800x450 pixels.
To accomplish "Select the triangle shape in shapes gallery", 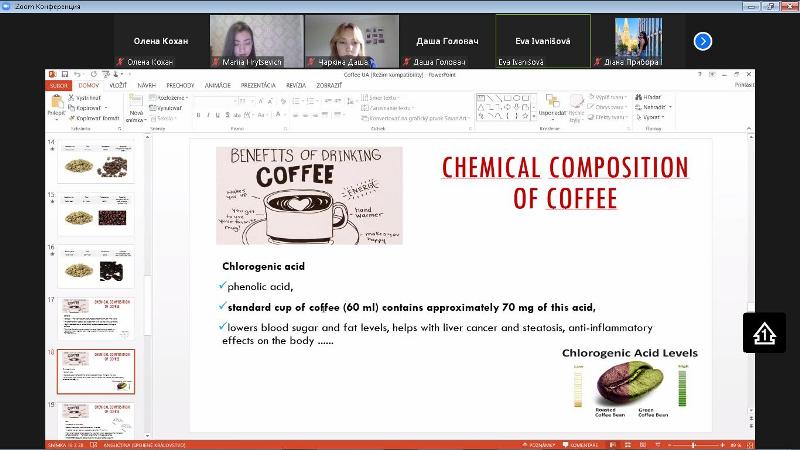I will [481, 107].
